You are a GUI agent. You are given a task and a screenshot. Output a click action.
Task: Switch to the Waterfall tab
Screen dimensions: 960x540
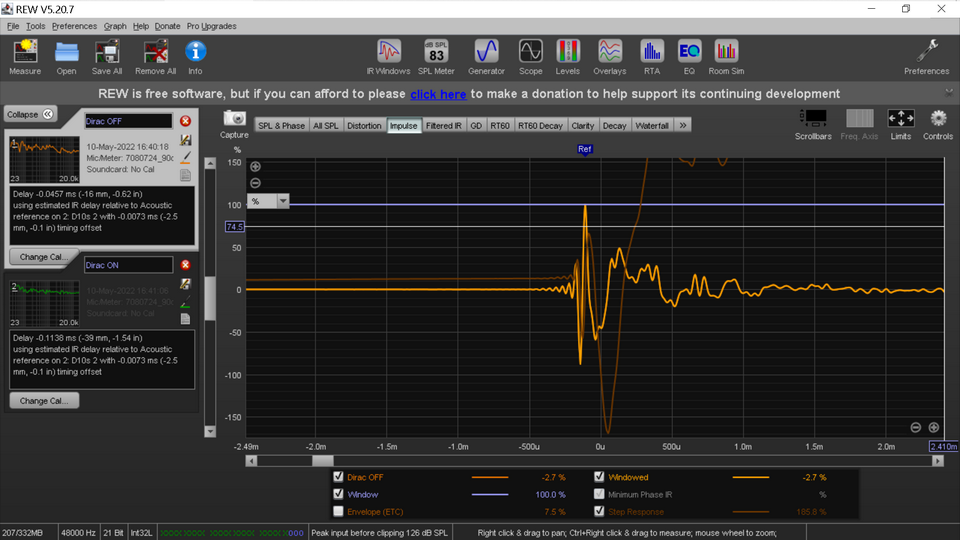point(651,126)
